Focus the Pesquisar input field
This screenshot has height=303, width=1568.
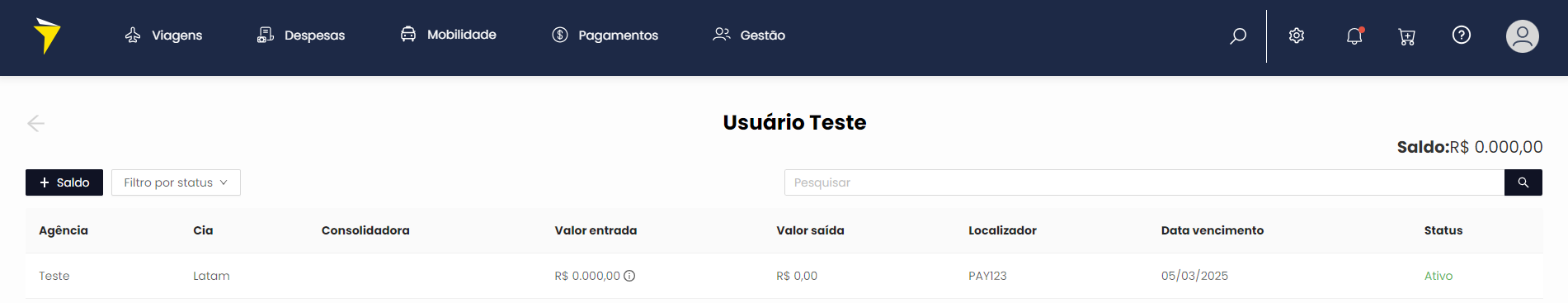[1144, 182]
